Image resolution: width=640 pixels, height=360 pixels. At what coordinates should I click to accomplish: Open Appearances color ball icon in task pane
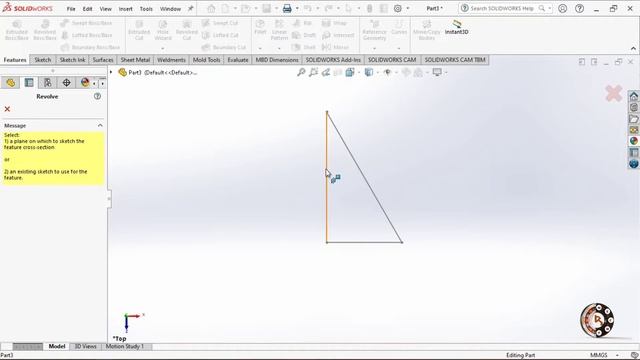[x=633, y=141]
